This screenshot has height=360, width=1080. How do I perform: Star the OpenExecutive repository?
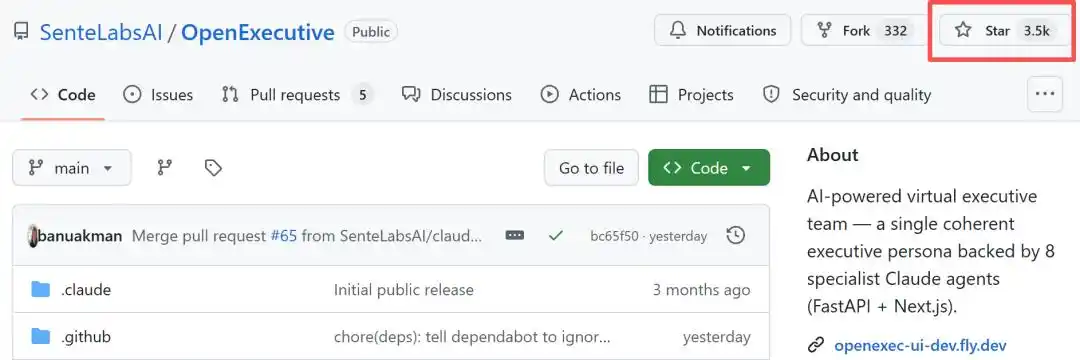(1005, 30)
